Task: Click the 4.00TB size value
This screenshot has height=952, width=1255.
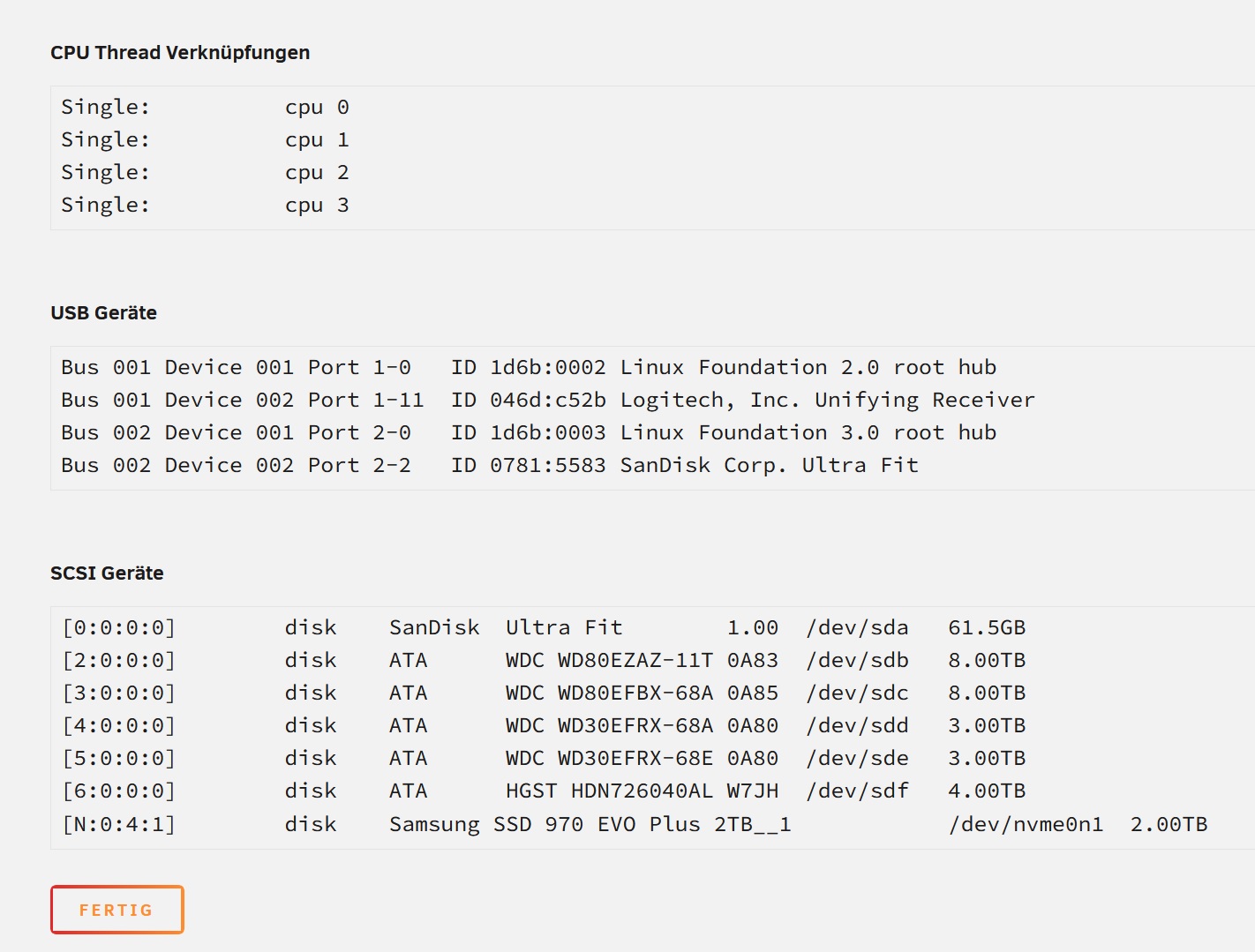Action: coord(987,791)
